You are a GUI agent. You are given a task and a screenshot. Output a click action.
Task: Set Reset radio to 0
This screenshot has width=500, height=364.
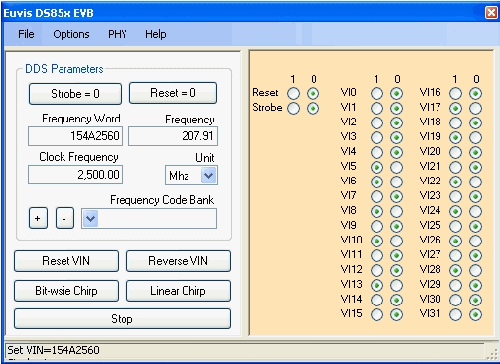pos(313,93)
